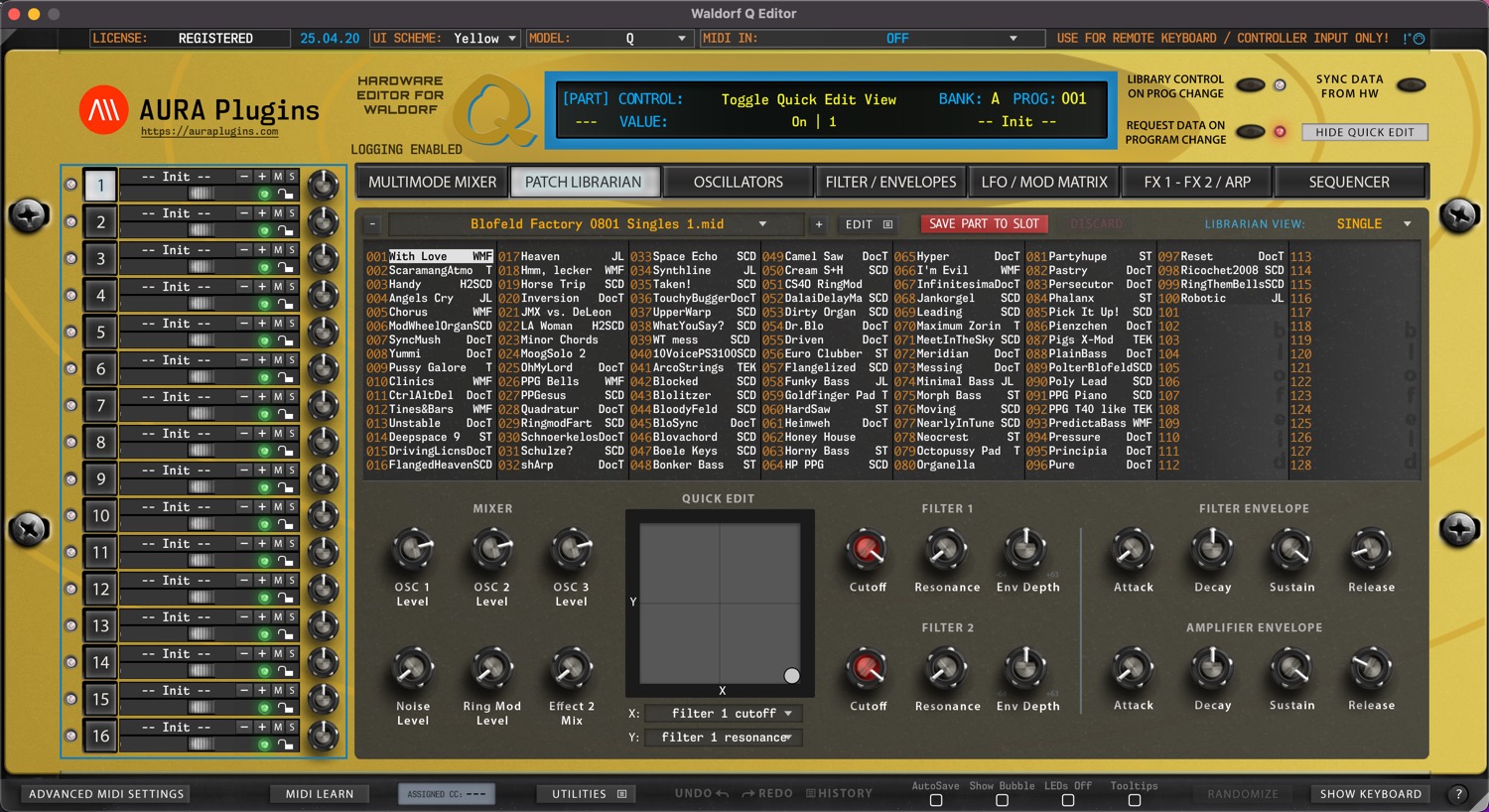This screenshot has width=1489, height=812.
Task: Click the AURA Plugins logo
Action: click(104, 109)
